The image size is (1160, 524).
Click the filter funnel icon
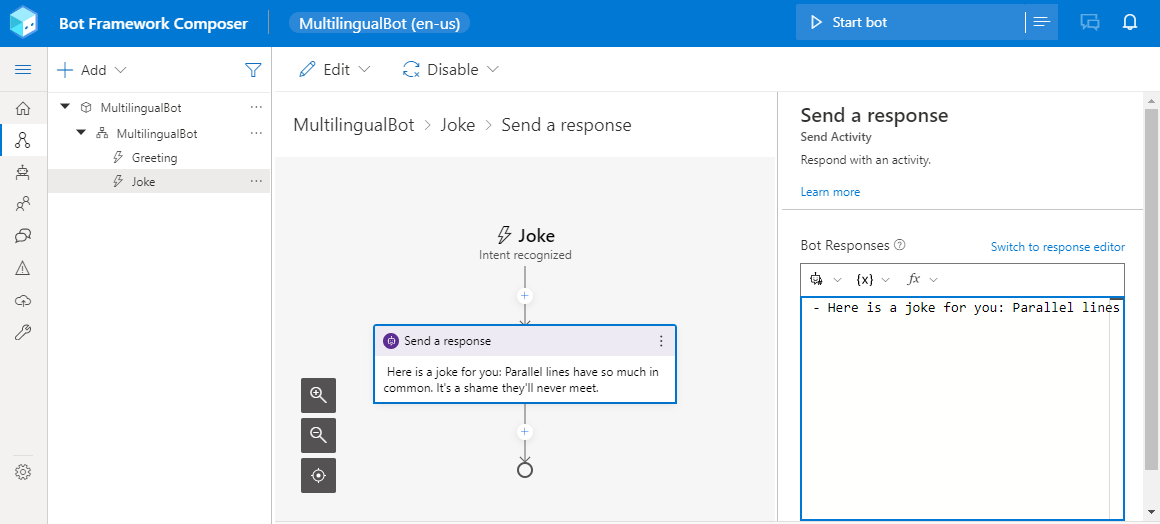click(253, 70)
